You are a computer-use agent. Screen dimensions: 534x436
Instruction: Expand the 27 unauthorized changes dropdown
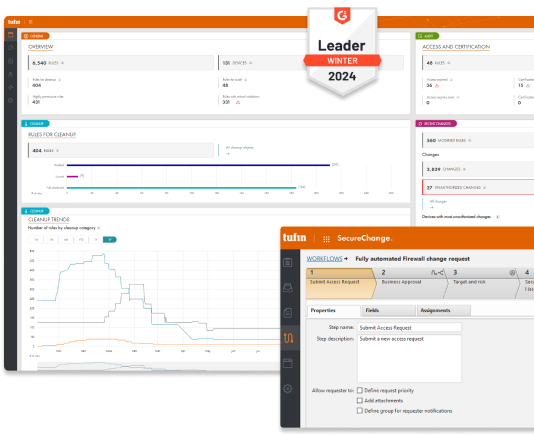(x=485, y=188)
